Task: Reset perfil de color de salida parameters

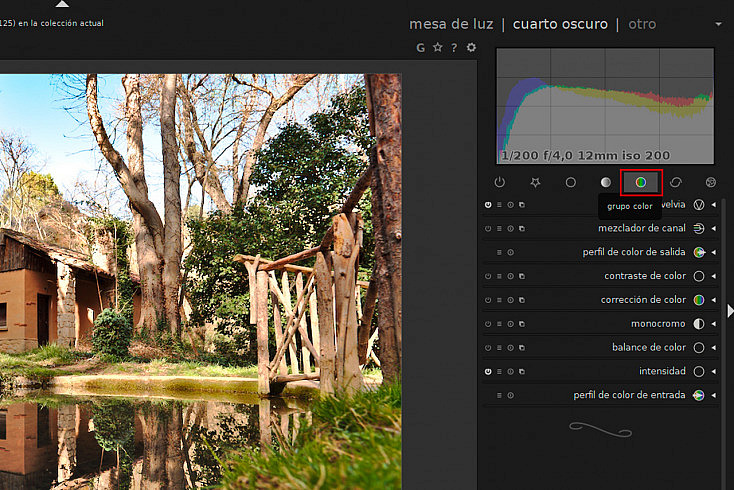Action: [511, 253]
